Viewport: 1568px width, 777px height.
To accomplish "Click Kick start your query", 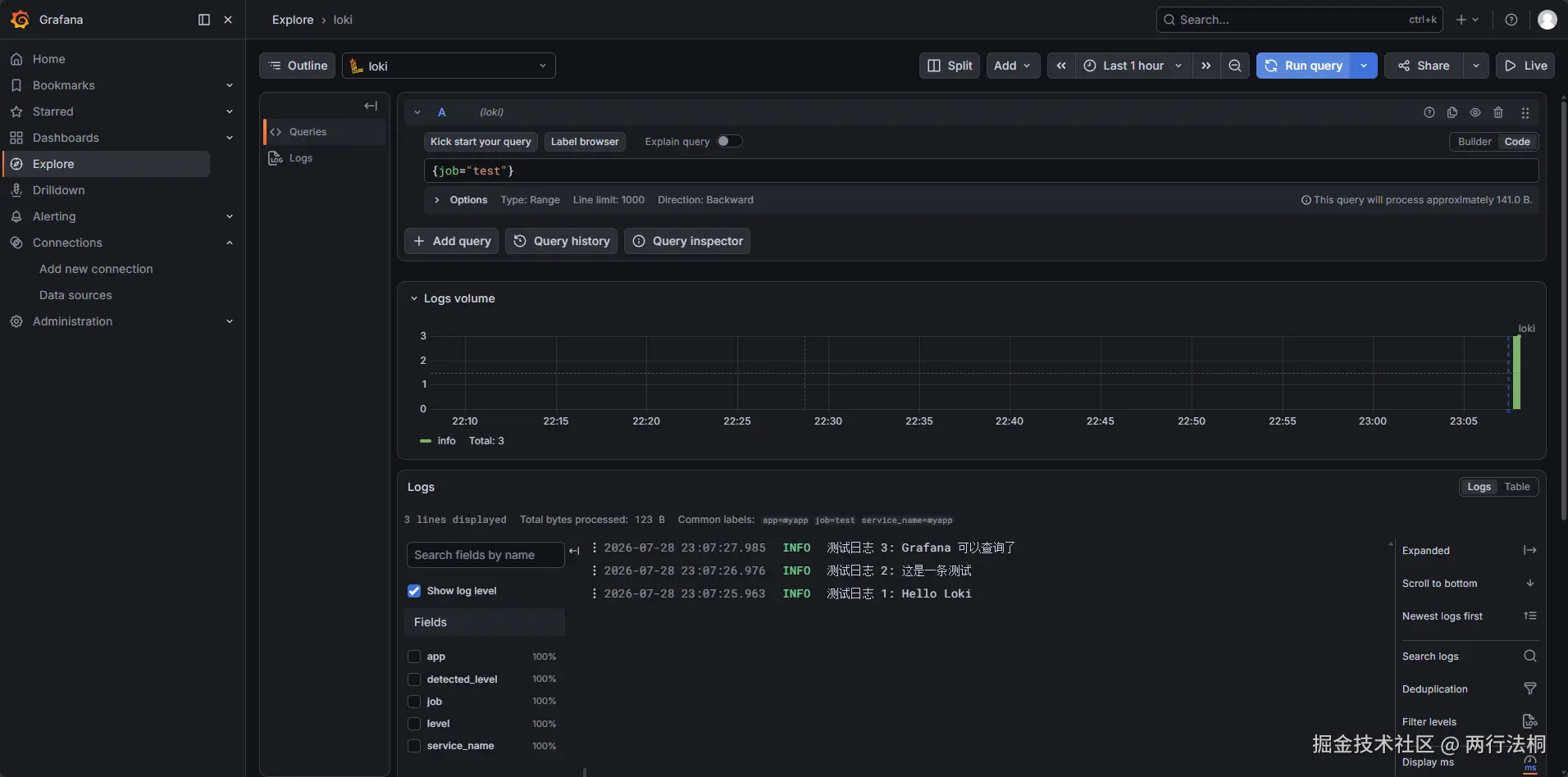I will point(481,142).
